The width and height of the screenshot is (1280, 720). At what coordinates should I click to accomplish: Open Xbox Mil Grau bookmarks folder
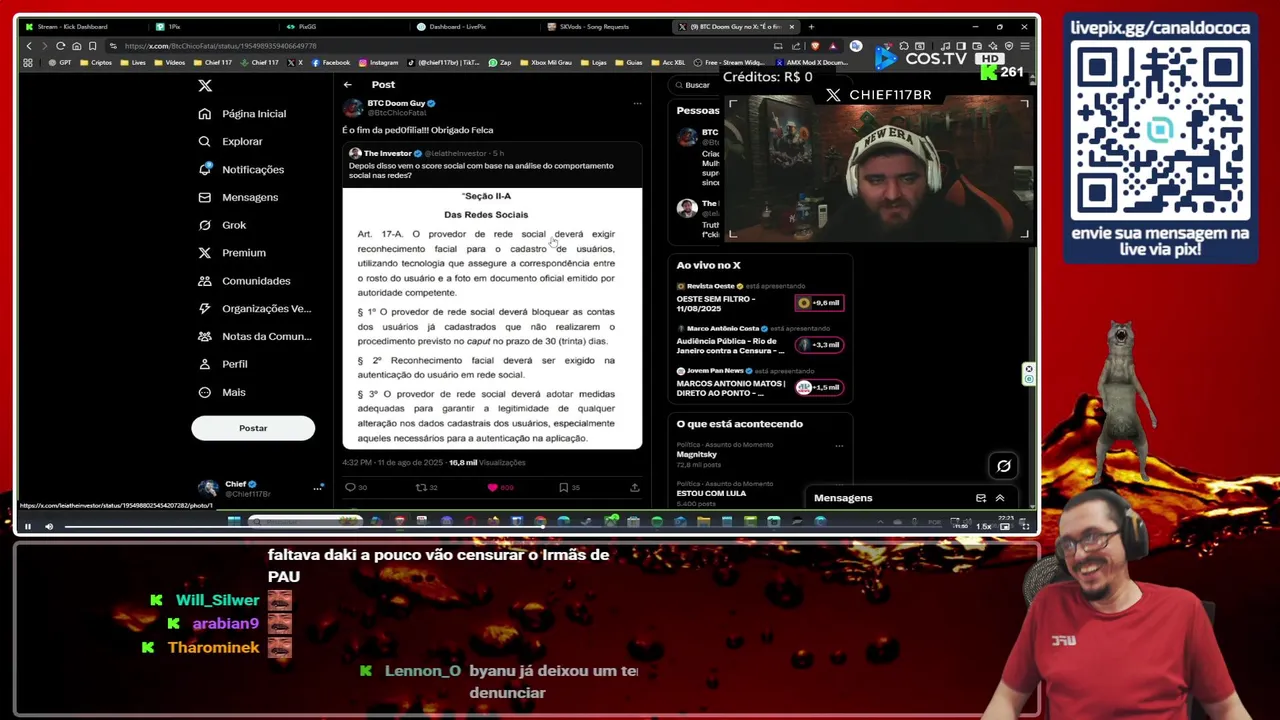pyautogui.click(x=546, y=63)
